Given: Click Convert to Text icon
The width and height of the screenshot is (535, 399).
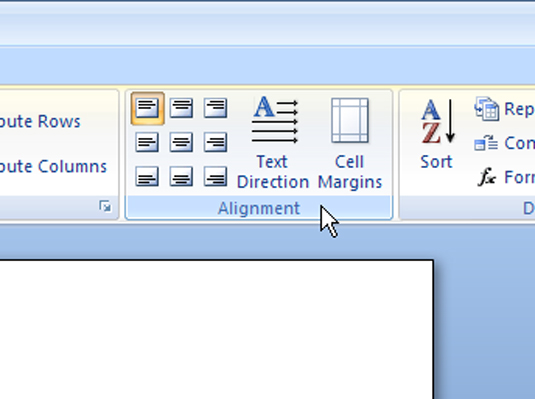Looking at the screenshot, I should pos(486,143).
